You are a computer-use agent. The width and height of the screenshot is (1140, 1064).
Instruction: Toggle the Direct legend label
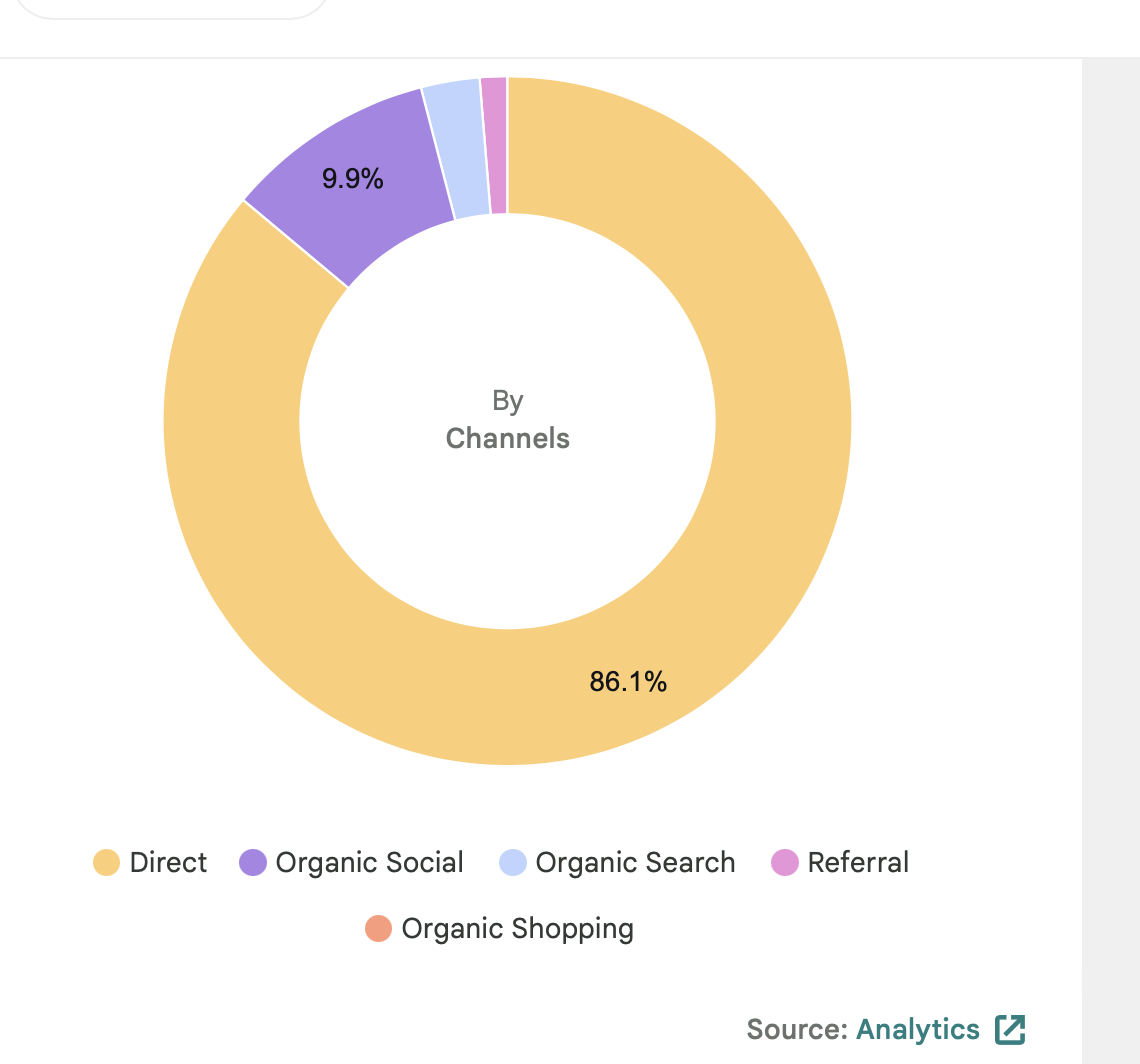coord(168,863)
